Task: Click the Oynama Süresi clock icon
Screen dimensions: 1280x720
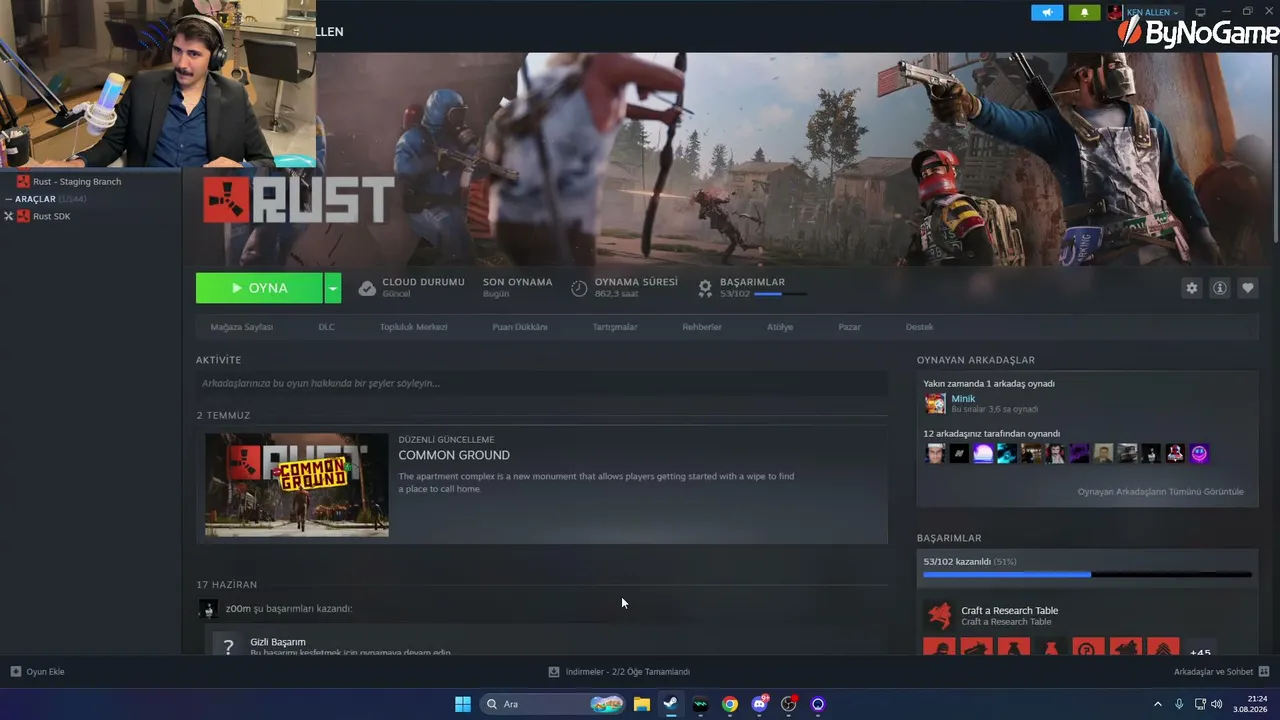Action: 579,288
